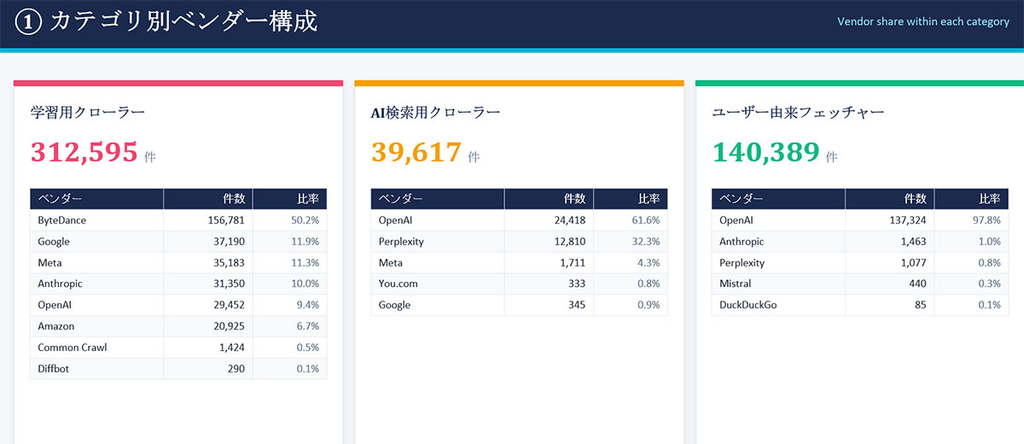
Task: Click the 20,925 count cell
Action: (208, 326)
